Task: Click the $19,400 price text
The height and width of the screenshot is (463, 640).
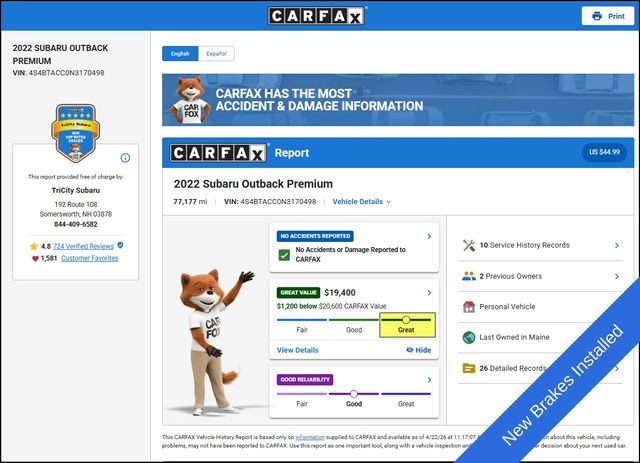Action: point(340,292)
